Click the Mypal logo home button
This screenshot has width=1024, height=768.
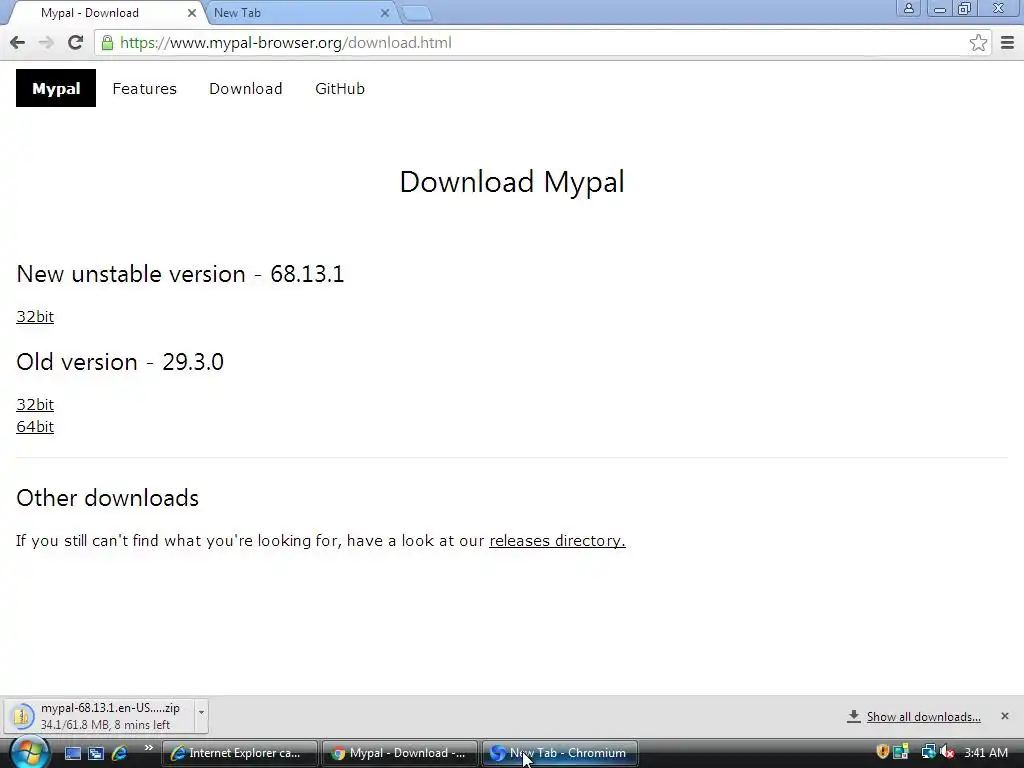point(56,88)
